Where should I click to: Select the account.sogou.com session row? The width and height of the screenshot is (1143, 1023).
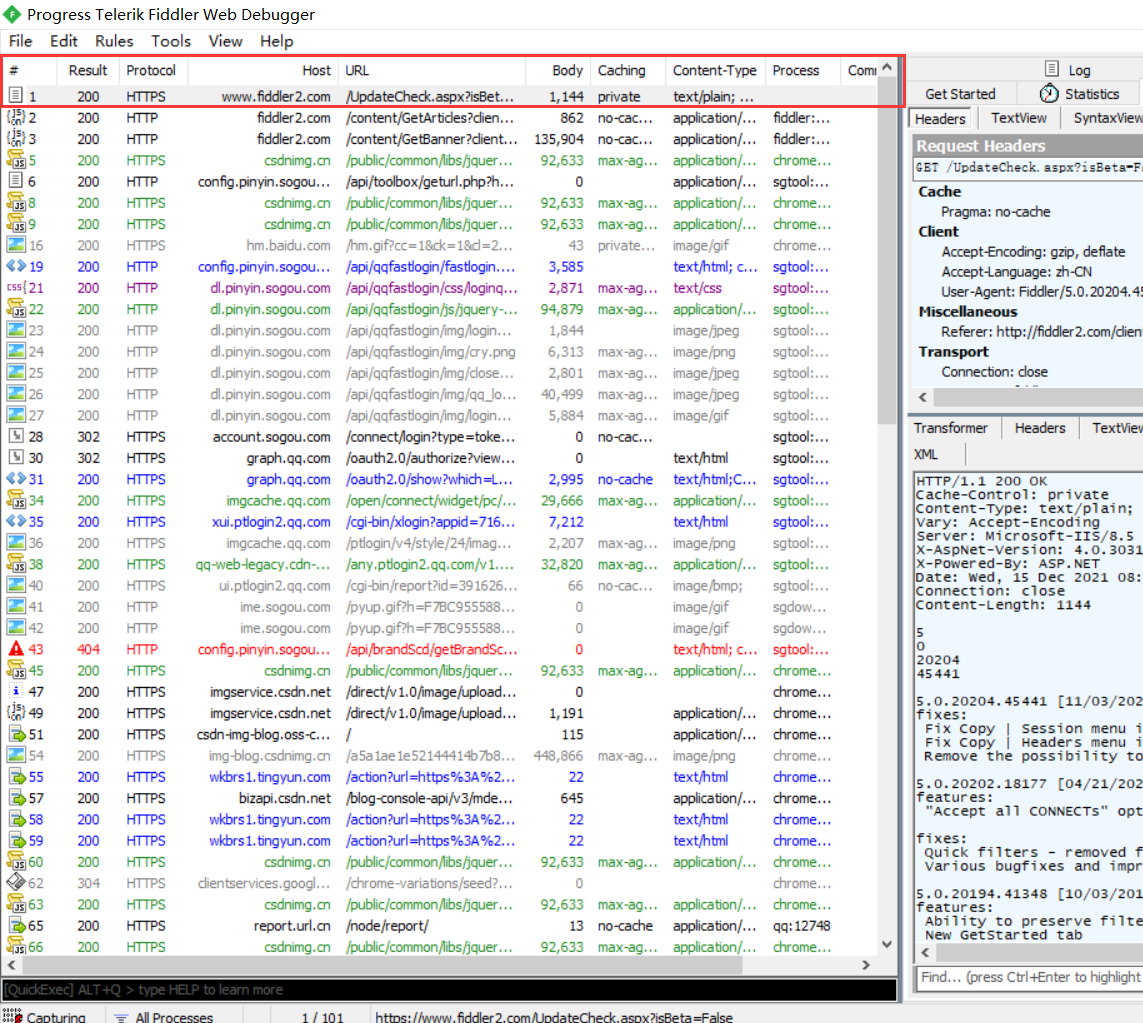[440, 437]
